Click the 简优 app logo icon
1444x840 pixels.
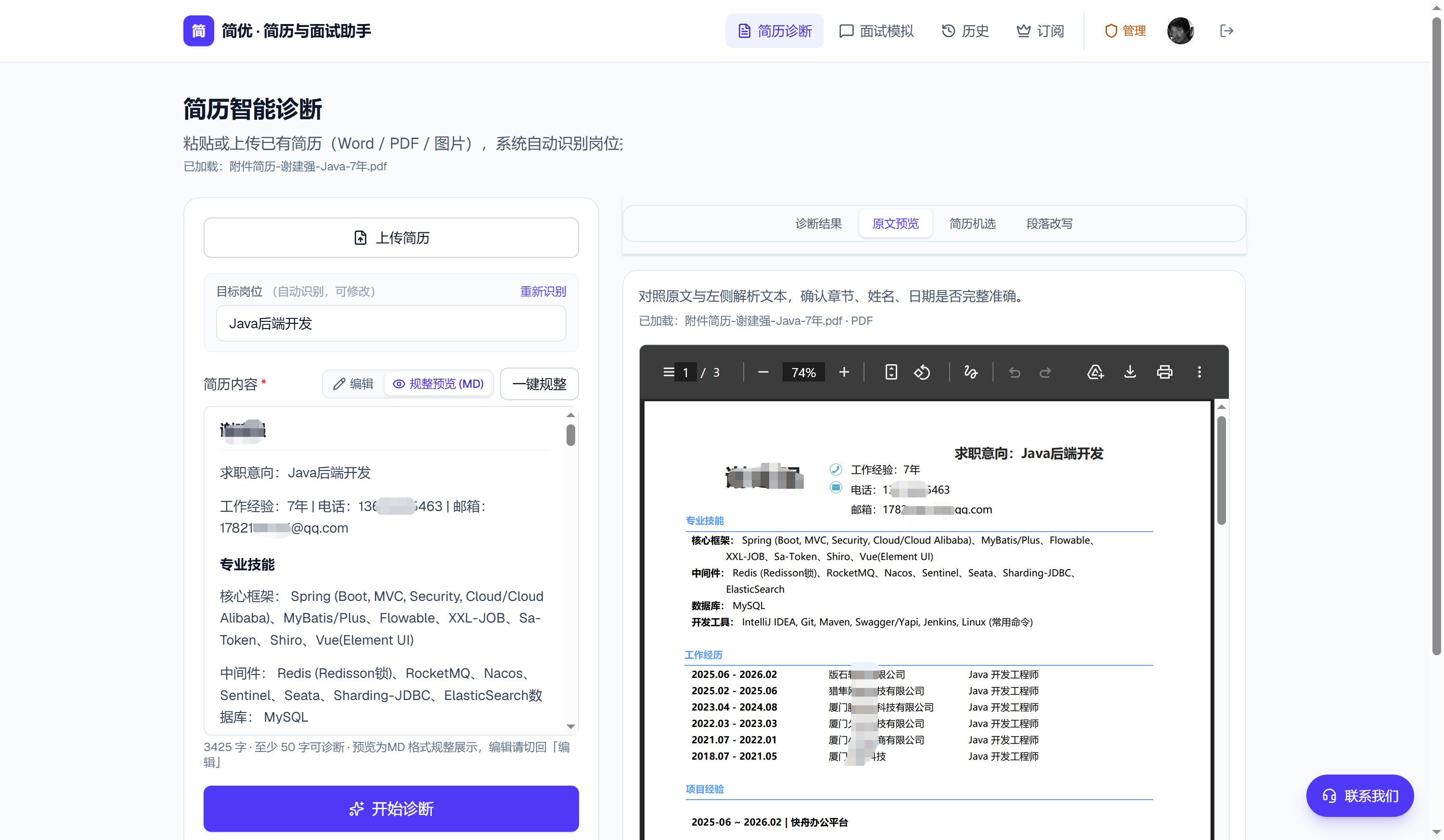tap(198, 30)
